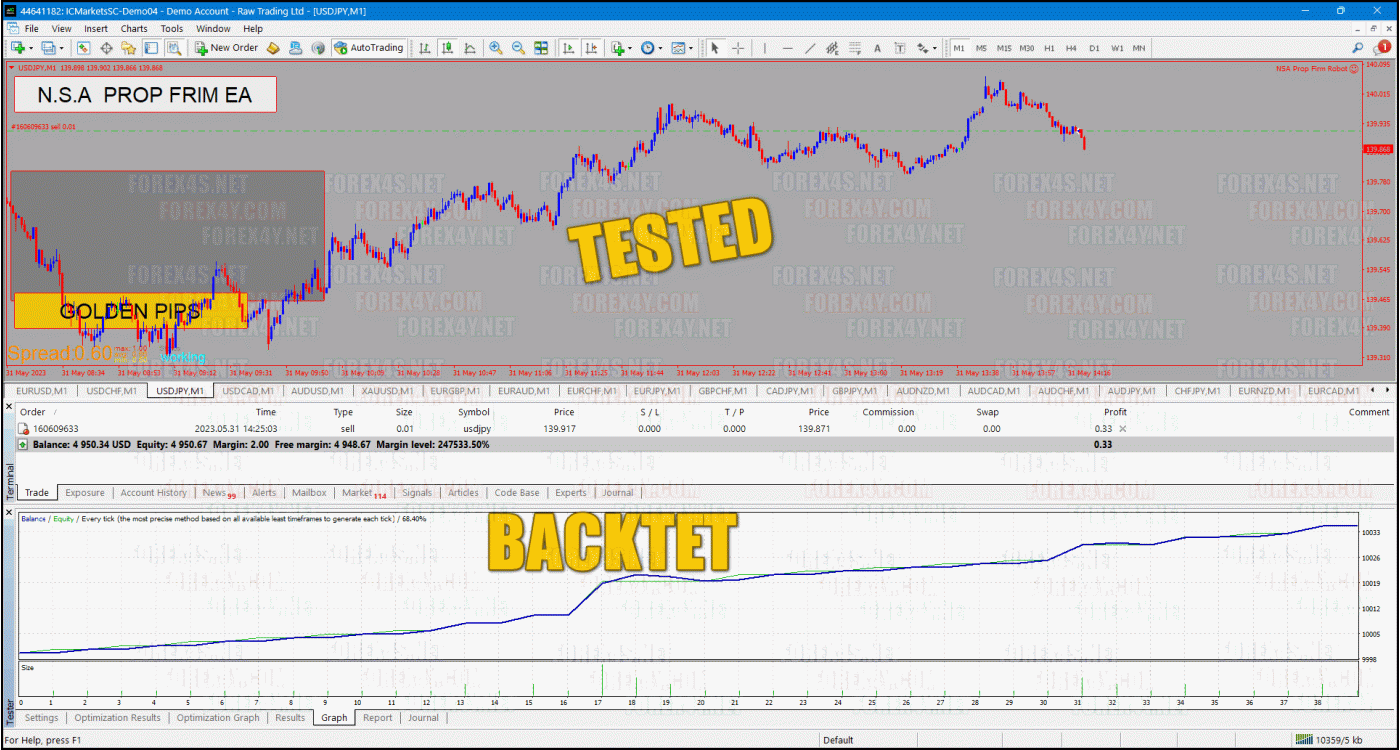Select the Crosshair tool
The height and width of the screenshot is (750, 1400).
pyautogui.click(x=738, y=48)
